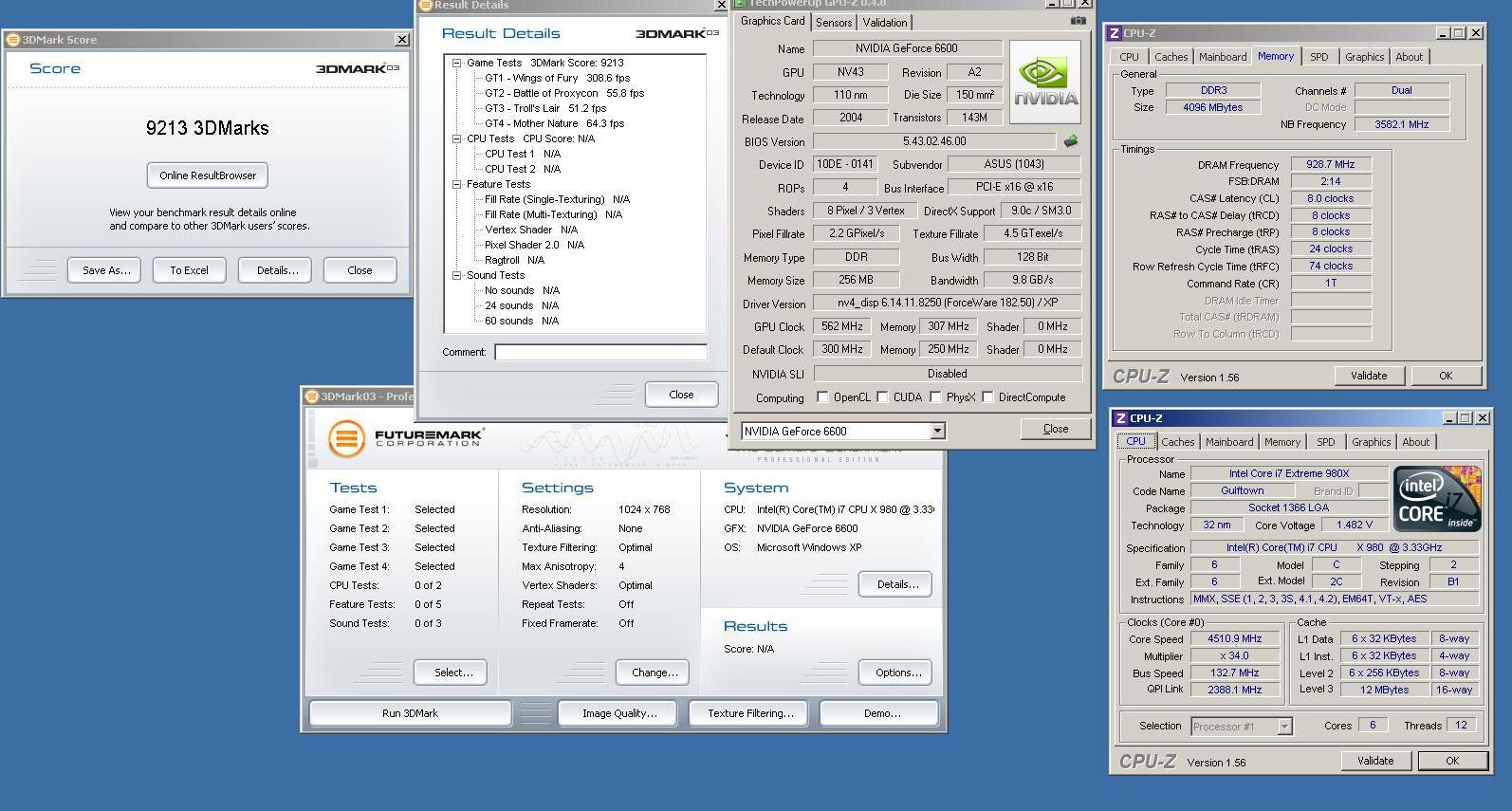Click the 3DMark03 logo in Score window
The image size is (1512, 811).
click(x=358, y=69)
